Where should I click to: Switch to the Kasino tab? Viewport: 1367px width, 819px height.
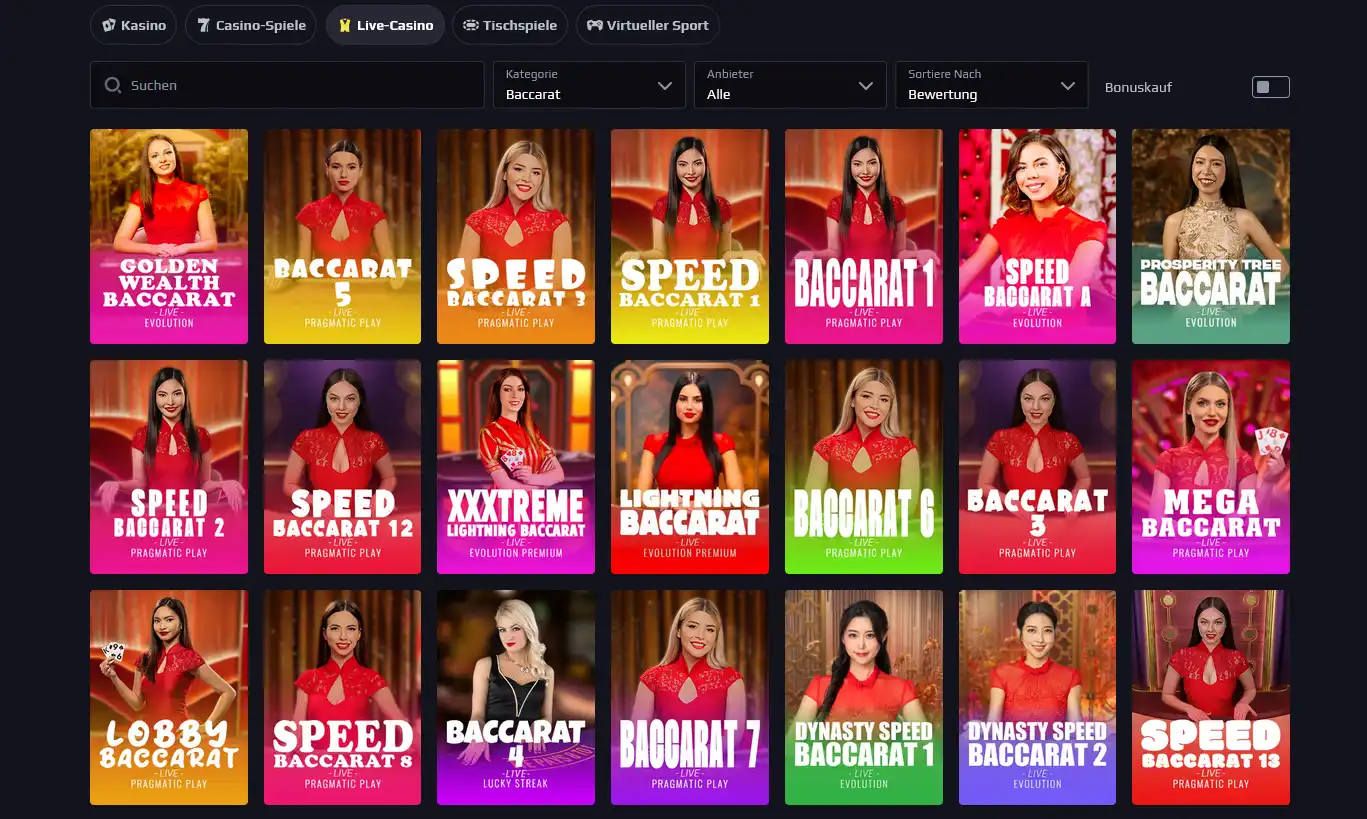[x=134, y=25]
